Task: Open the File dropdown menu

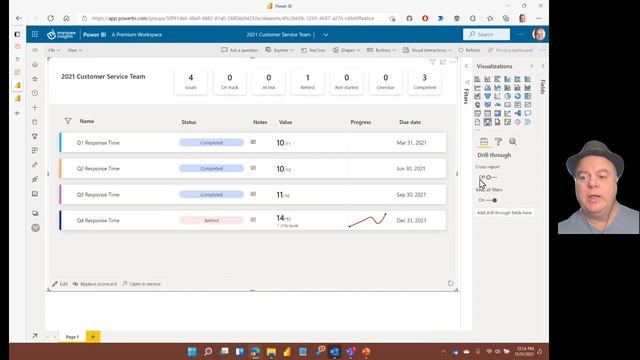Action: (54, 50)
